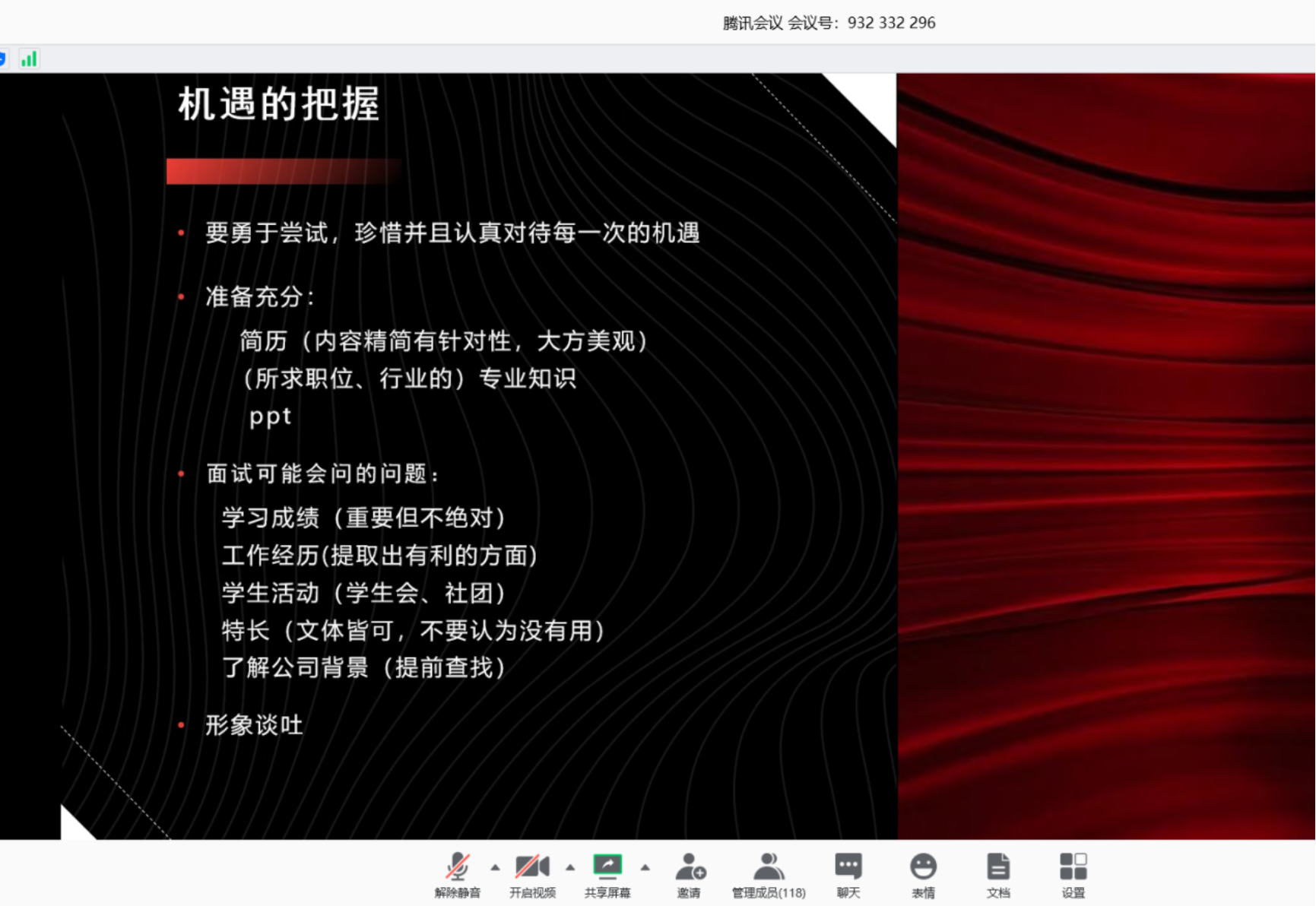
Task: Expand share options arrow beside 共享屏幕
Action: pos(645,867)
